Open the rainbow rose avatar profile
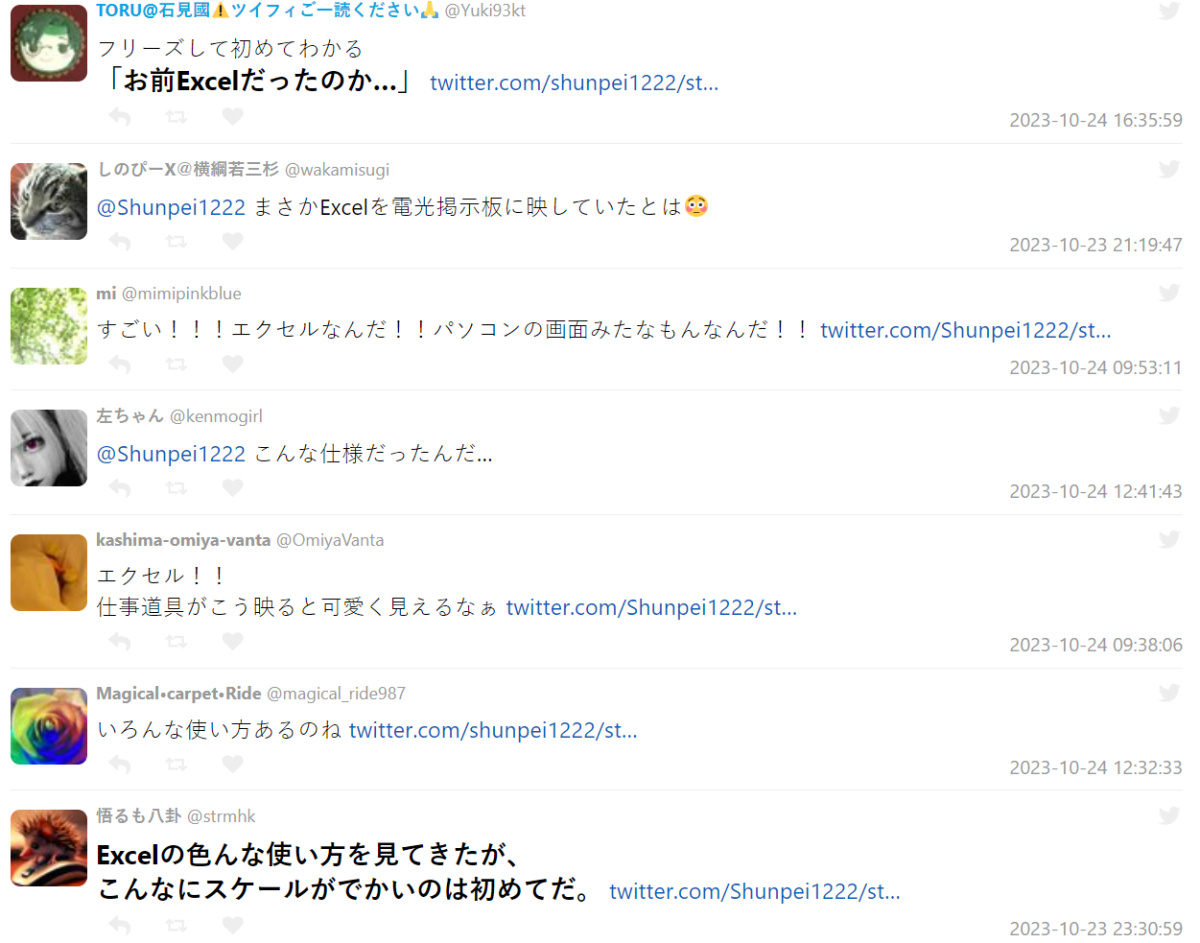This screenshot has height=943, width=1200. [x=49, y=726]
